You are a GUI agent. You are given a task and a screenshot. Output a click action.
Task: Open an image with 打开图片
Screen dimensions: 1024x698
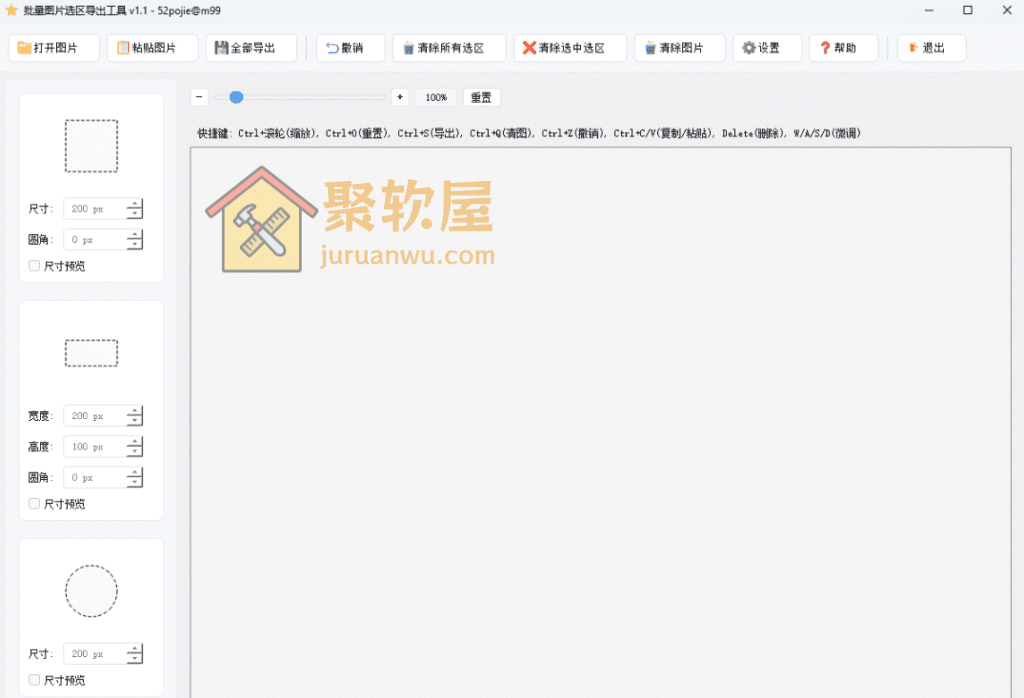53,47
